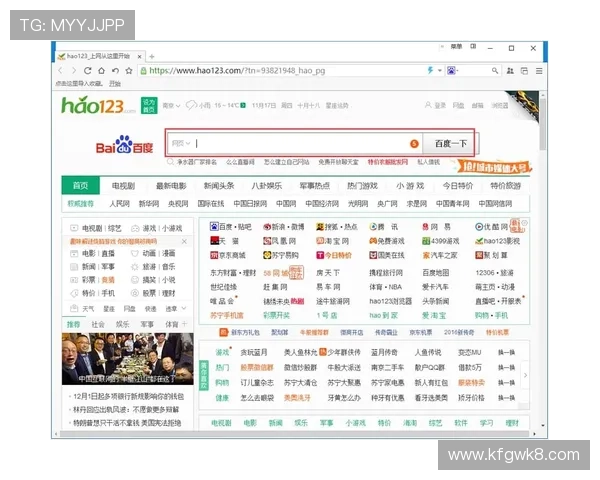Bookmark the page with the star icon
Image resolution: width=600 pixels, height=480 pixels.
click(x=129, y=71)
